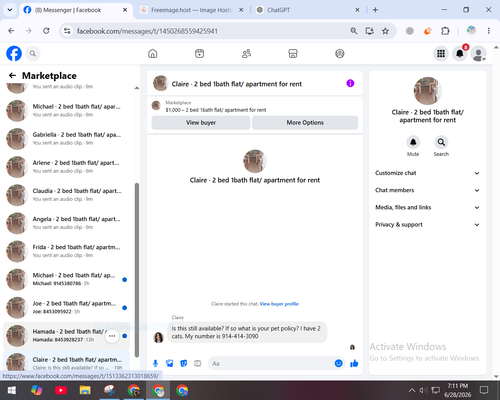Open Claudia conversation
This screenshot has width=500, height=400.
(67, 195)
